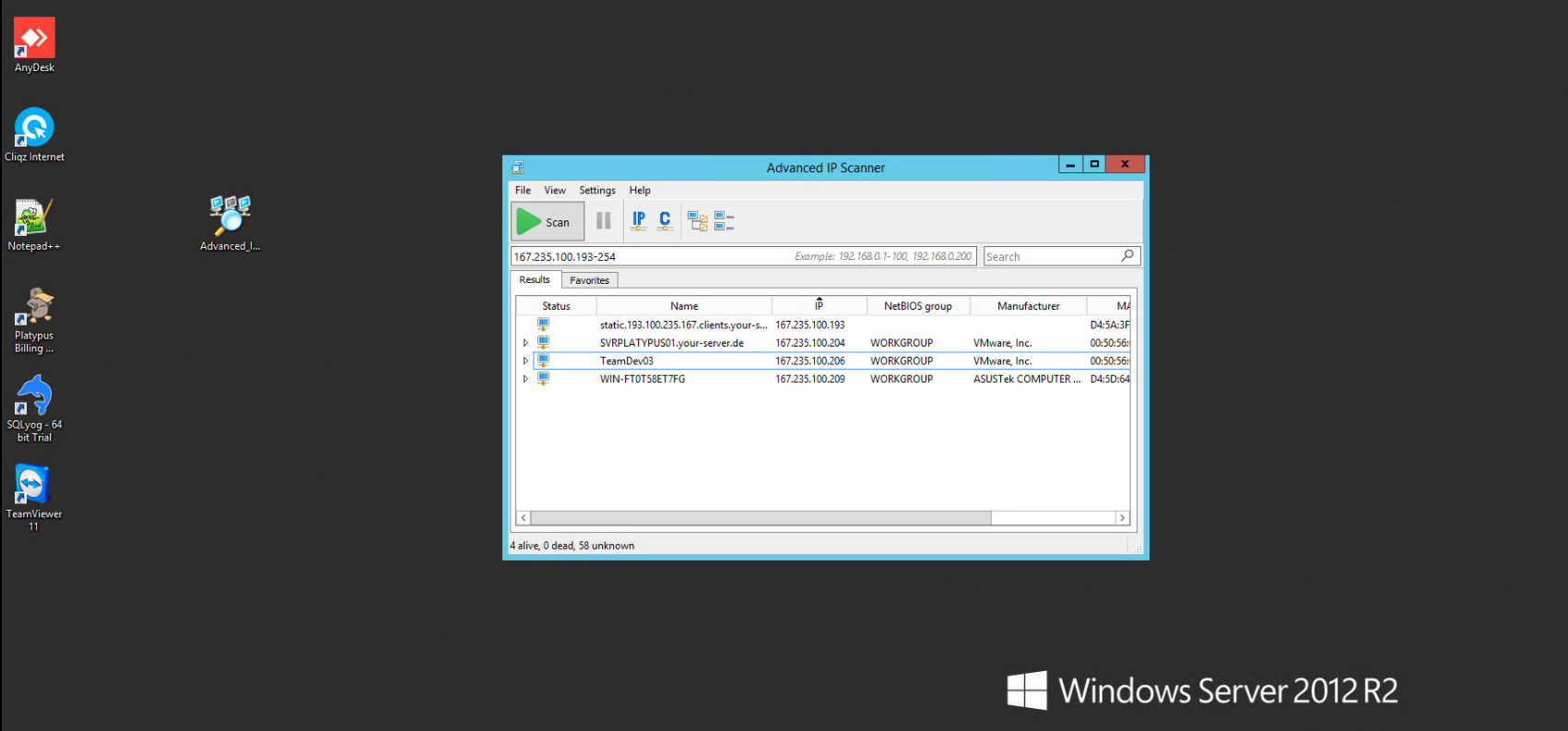Expand the WIN-FT0T58ET7FG row
The height and width of the screenshot is (731, 1568).
(x=525, y=379)
